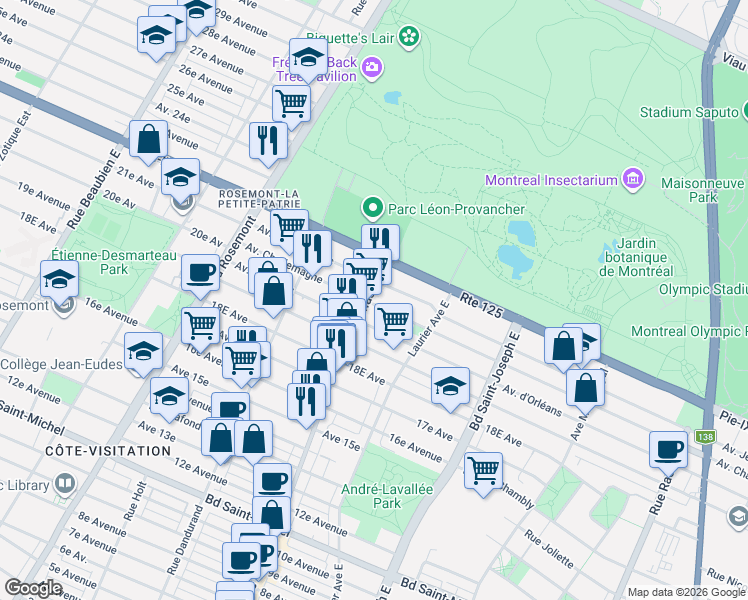This screenshot has height=600, width=748.
Task: Click the Laurier Ave E street label
Action: [x=428, y=329]
